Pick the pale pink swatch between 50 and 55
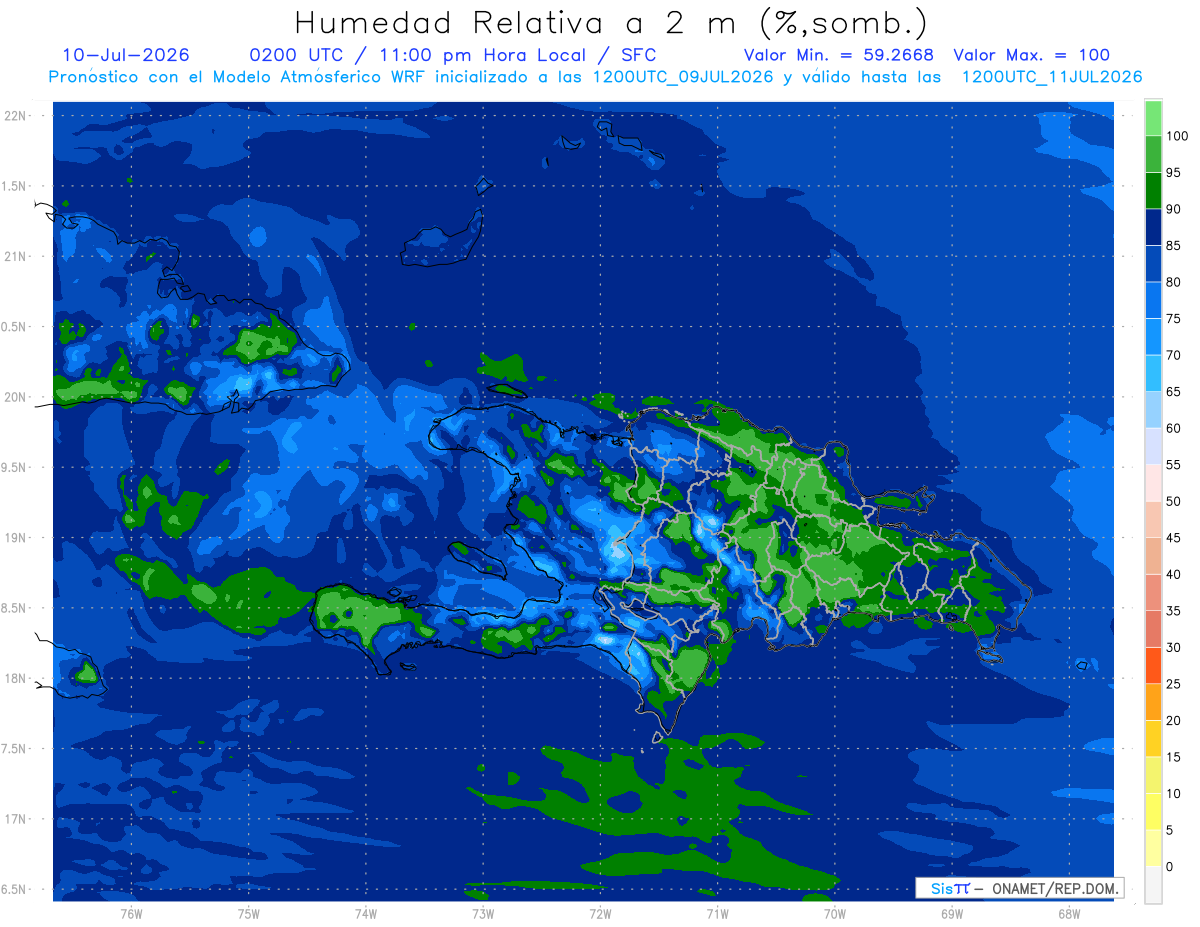This screenshot has height=927, width=1200. pos(1153,483)
